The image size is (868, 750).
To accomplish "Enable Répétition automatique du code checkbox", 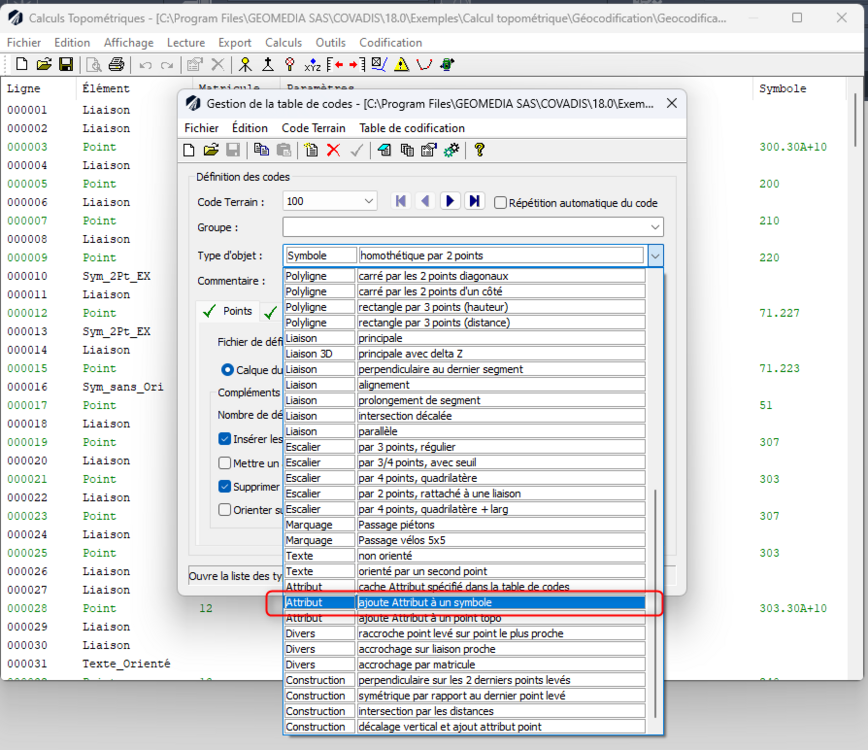I will [500, 203].
